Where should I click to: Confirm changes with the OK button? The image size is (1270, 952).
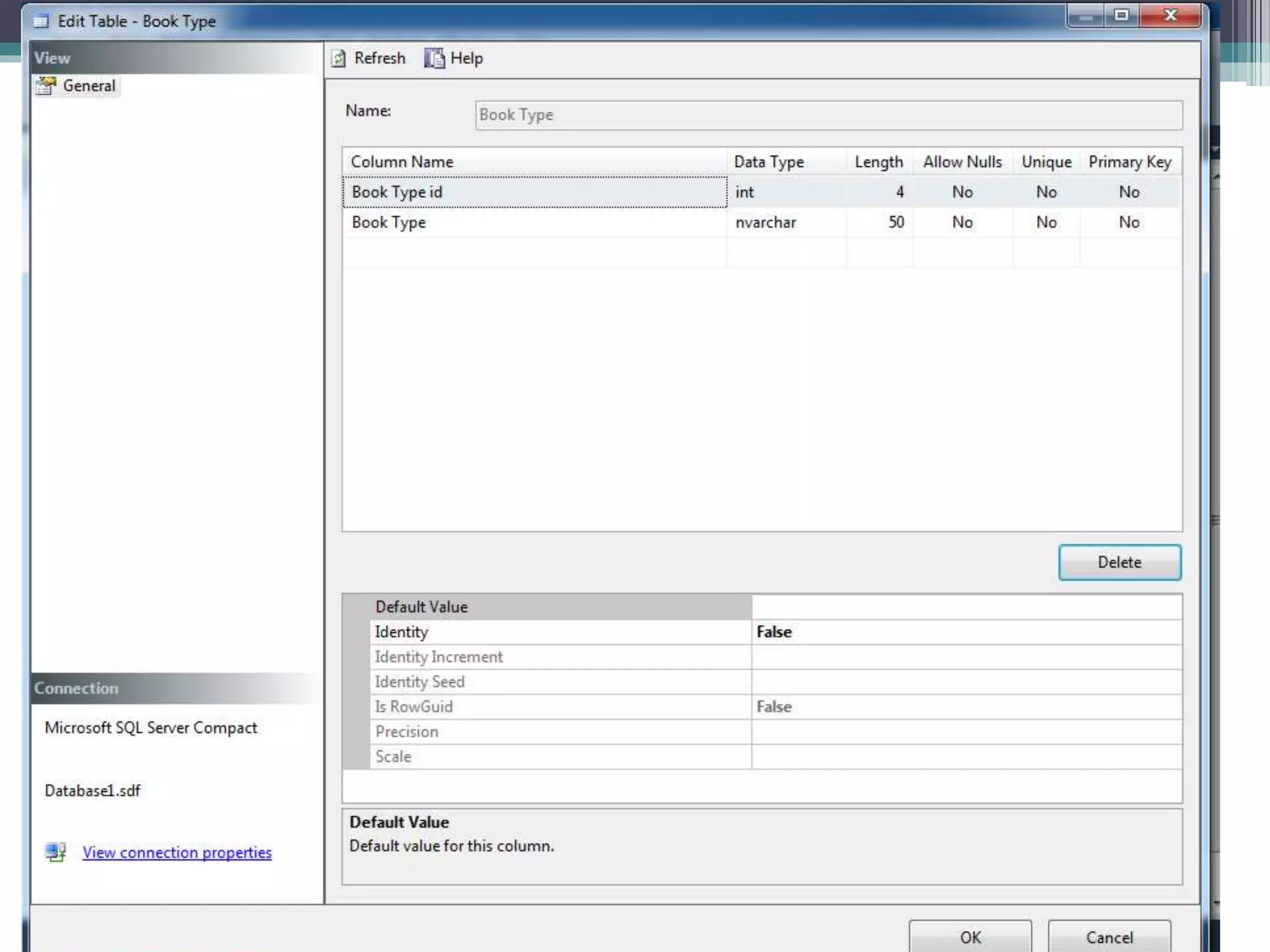(970, 937)
